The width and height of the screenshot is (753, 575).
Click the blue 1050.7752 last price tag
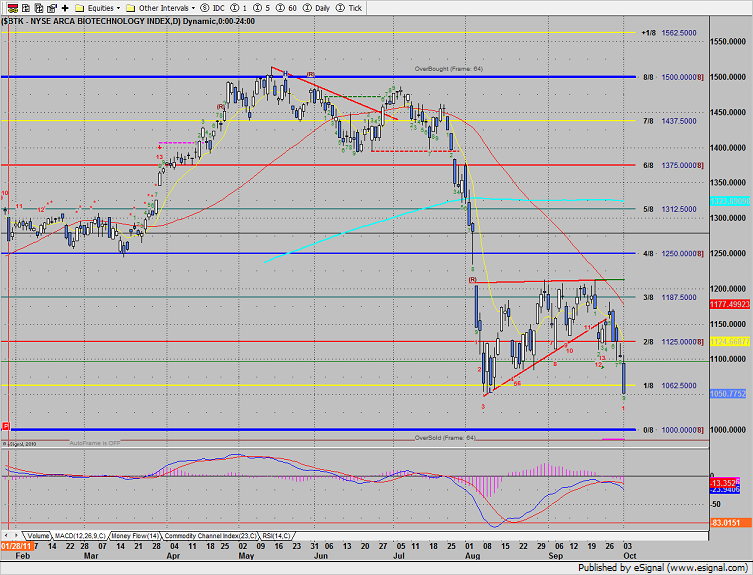(x=728, y=393)
